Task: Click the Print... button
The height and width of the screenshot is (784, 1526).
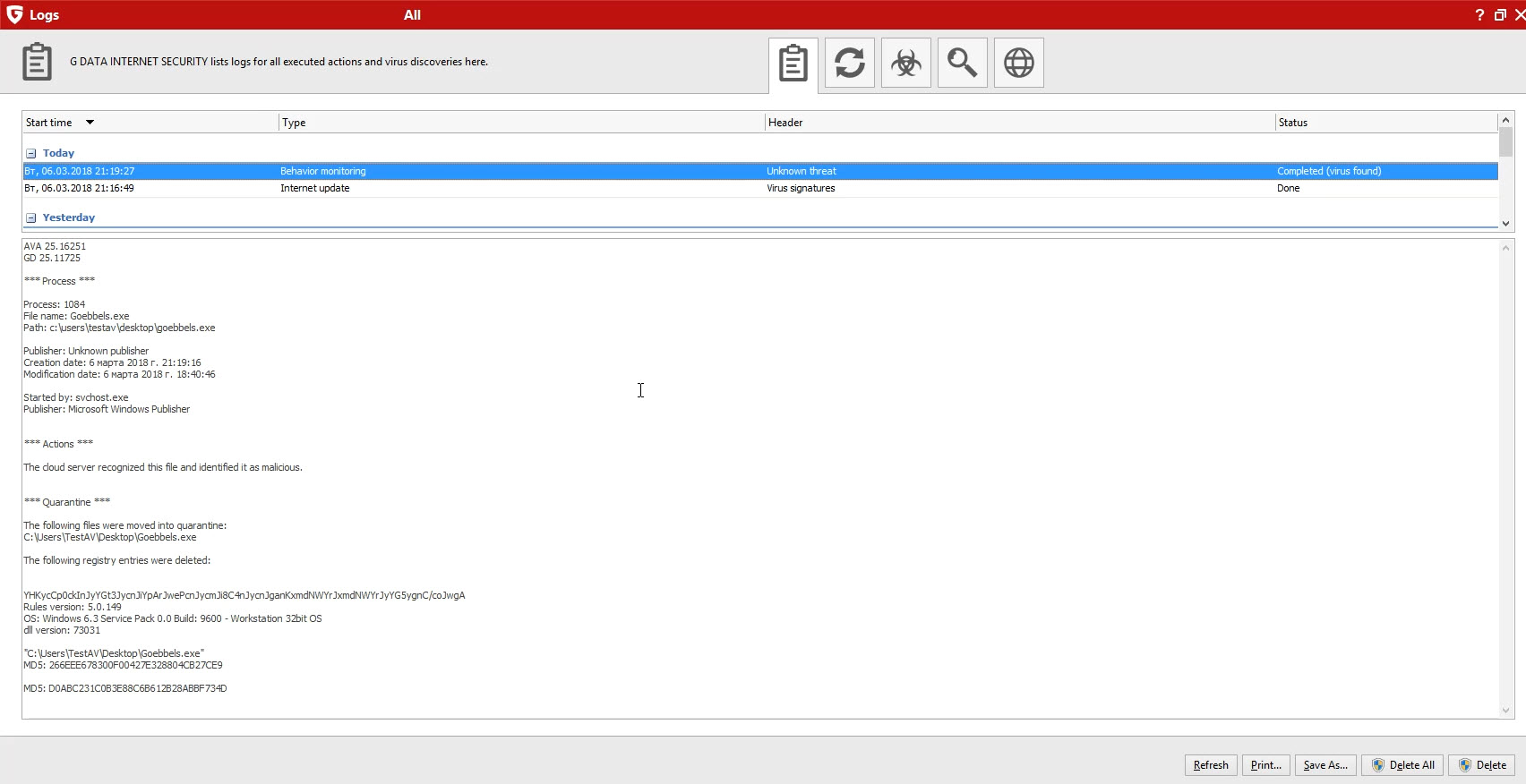Action: click(1266, 765)
